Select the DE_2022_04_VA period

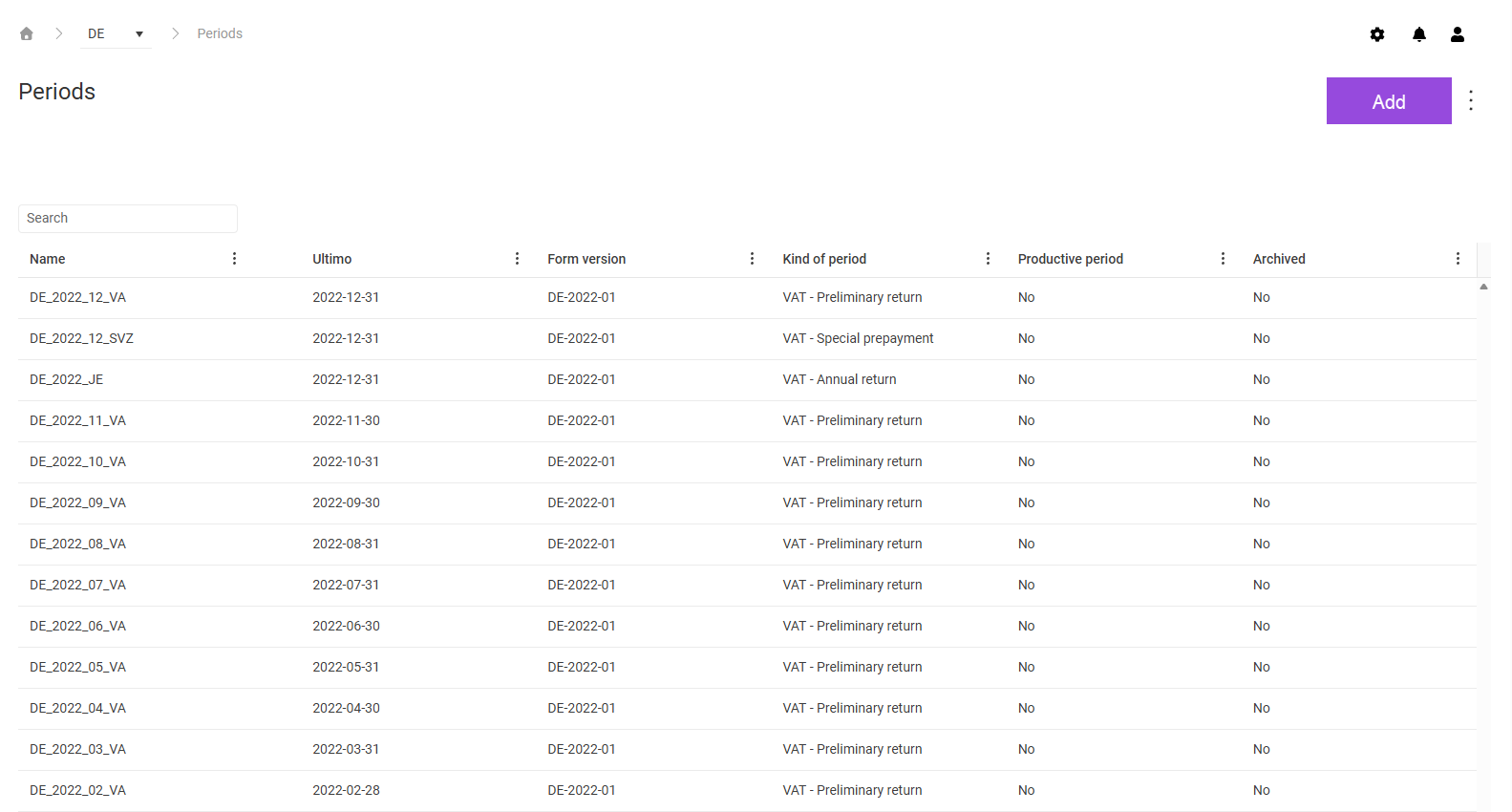point(747,709)
